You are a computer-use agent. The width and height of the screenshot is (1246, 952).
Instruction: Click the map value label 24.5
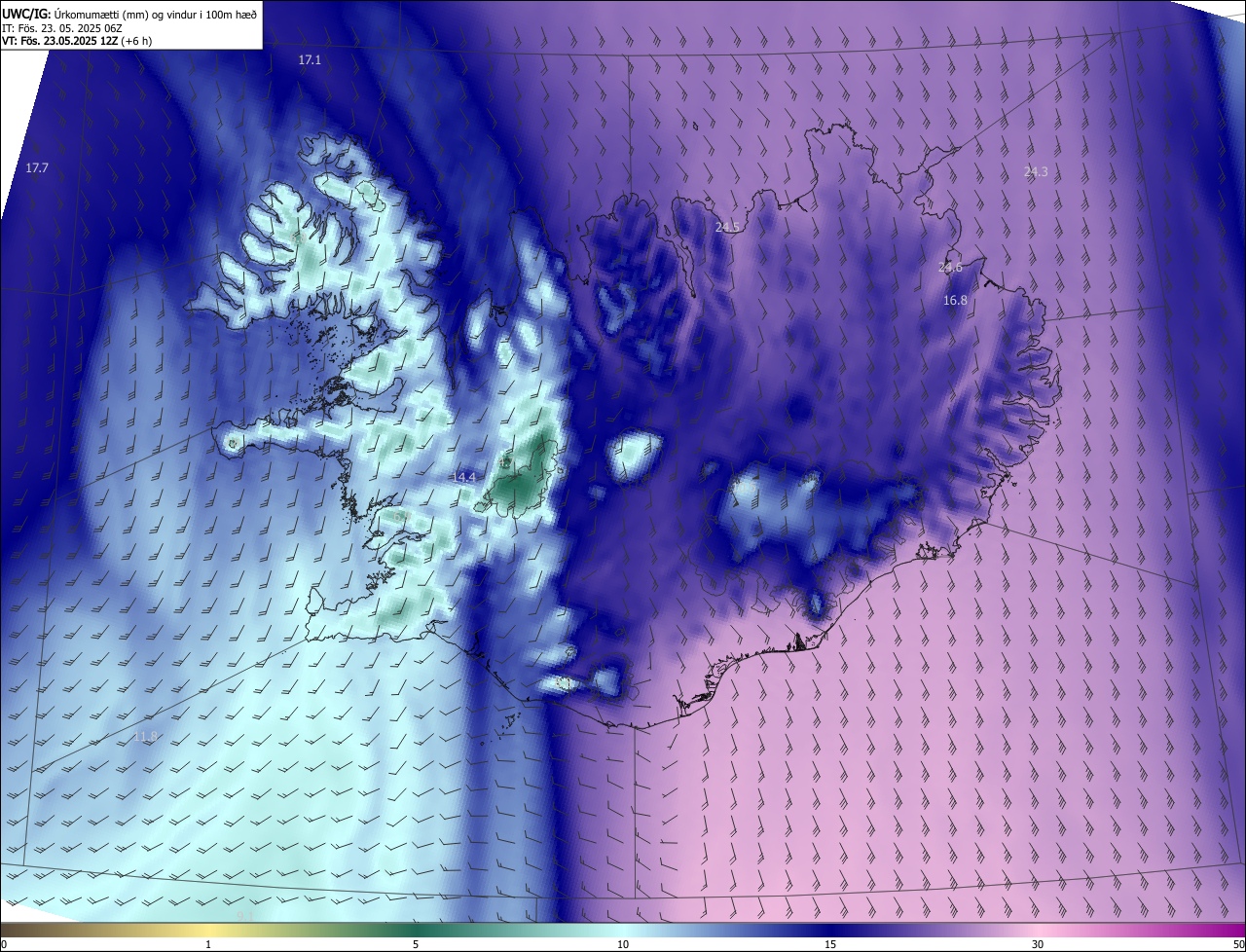[x=727, y=227]
